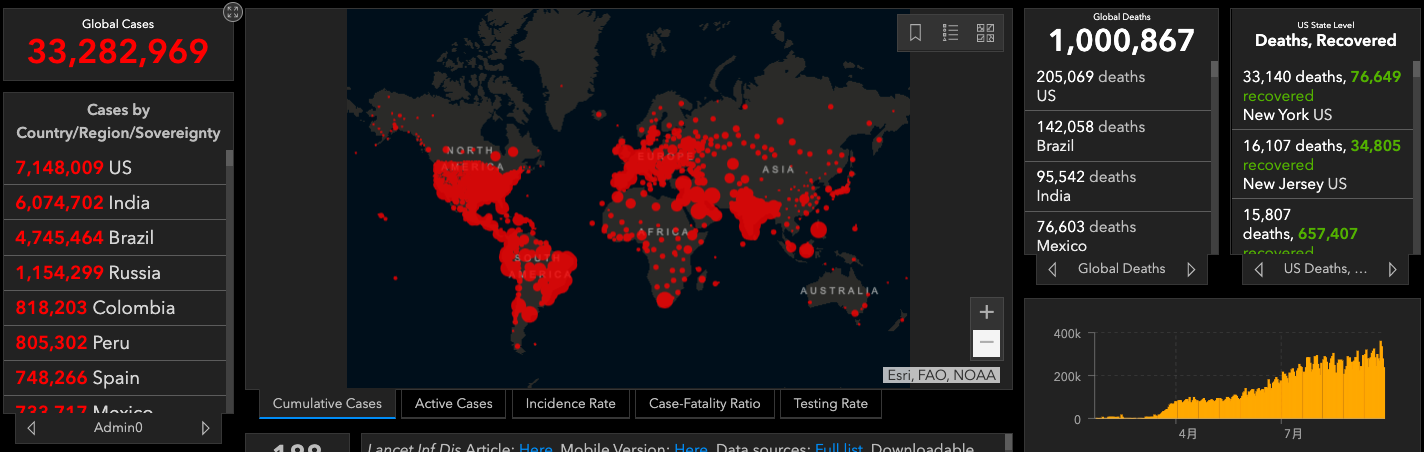Screen dimensions: 1424x452
Task: Click the Admin0 list label
Action: click(x=118, y=428)
